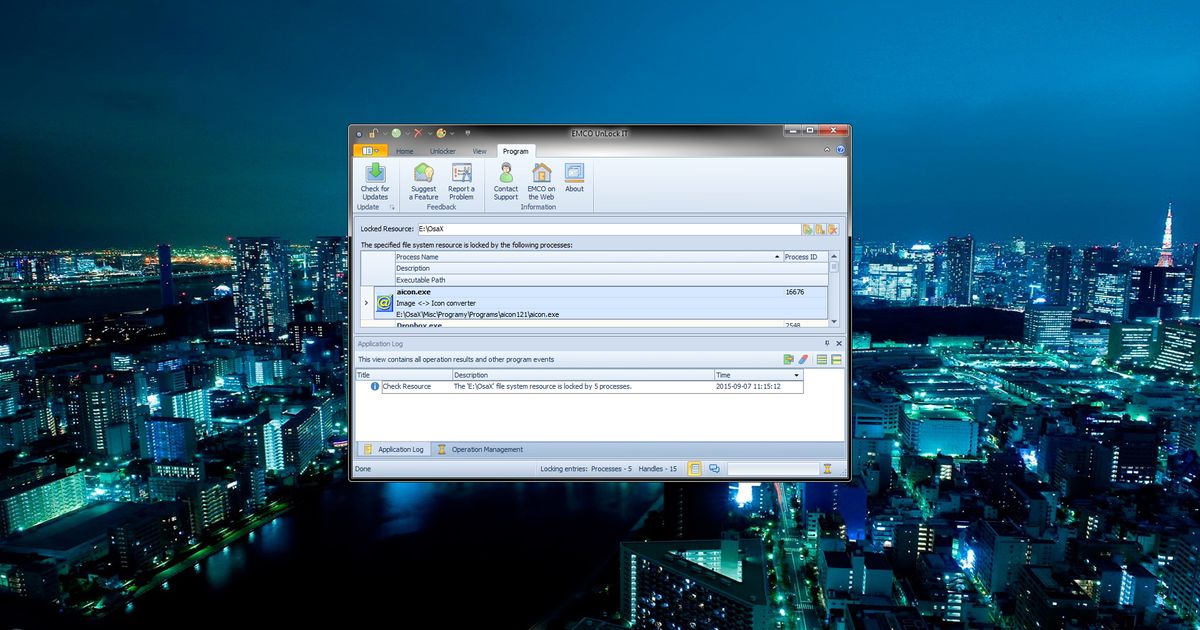Select the Check for Updates icon

[374, 172]
